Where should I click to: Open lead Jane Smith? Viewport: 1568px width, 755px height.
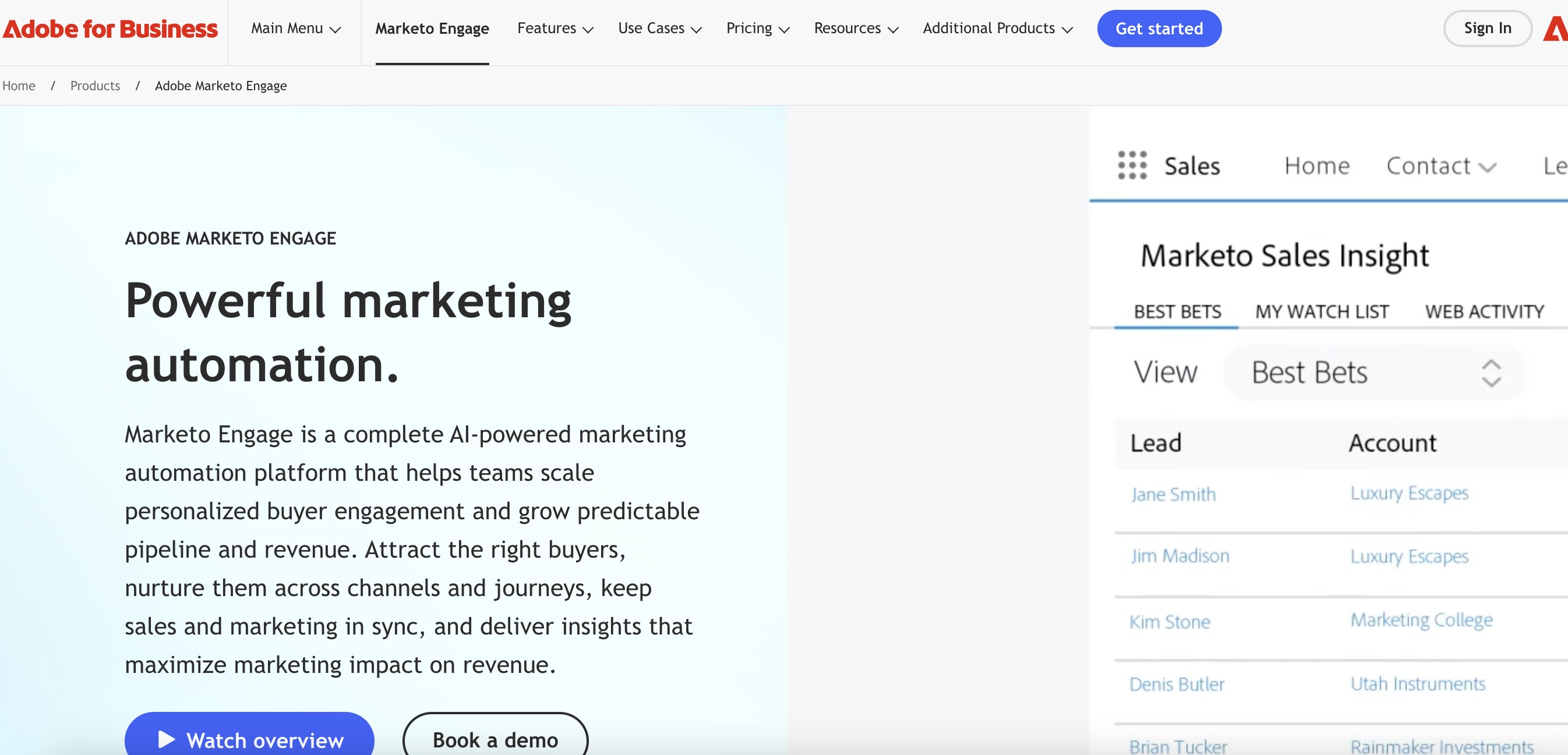pyautogui.click(x=1173, y=494)
